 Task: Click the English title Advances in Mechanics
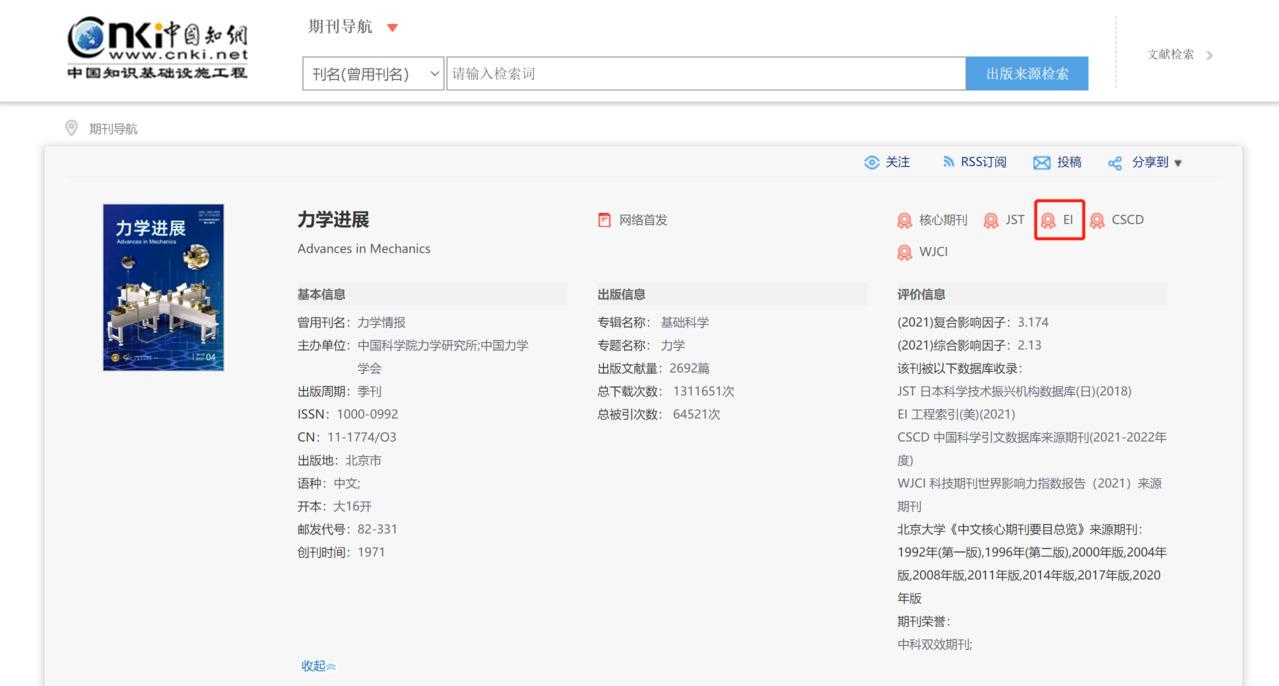pos(364,248)
